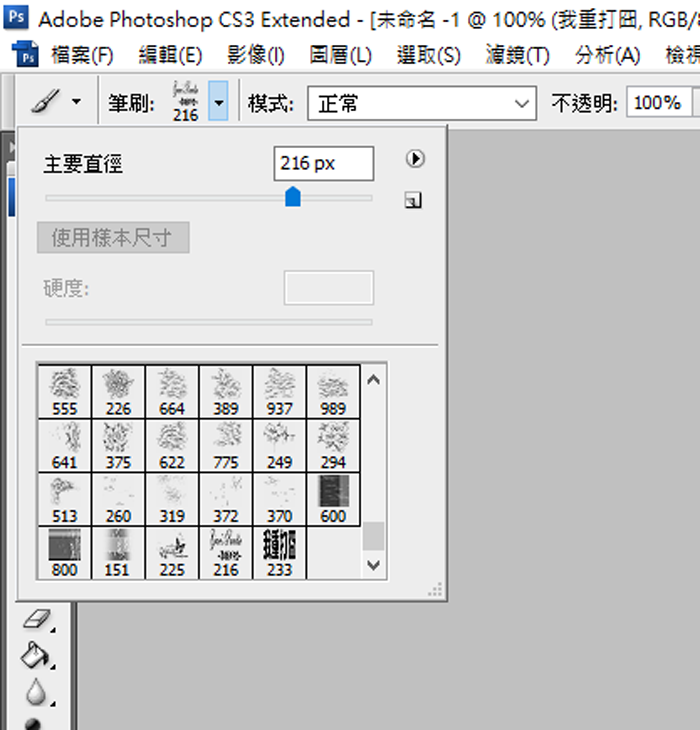The width and height of the screenshot is (700, 730).
Task: Open the 分析(A) menu
Action: point(607,55)
